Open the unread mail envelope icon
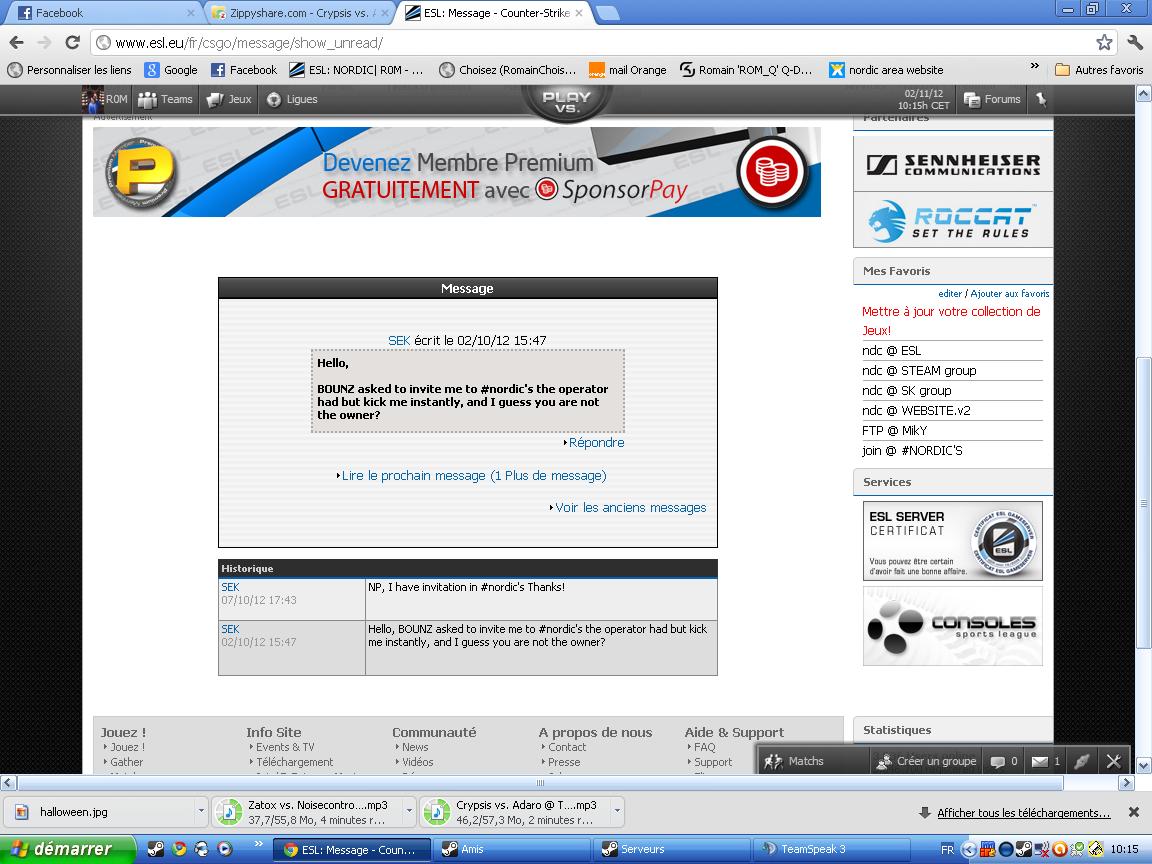 click(x=1041, y=761)
